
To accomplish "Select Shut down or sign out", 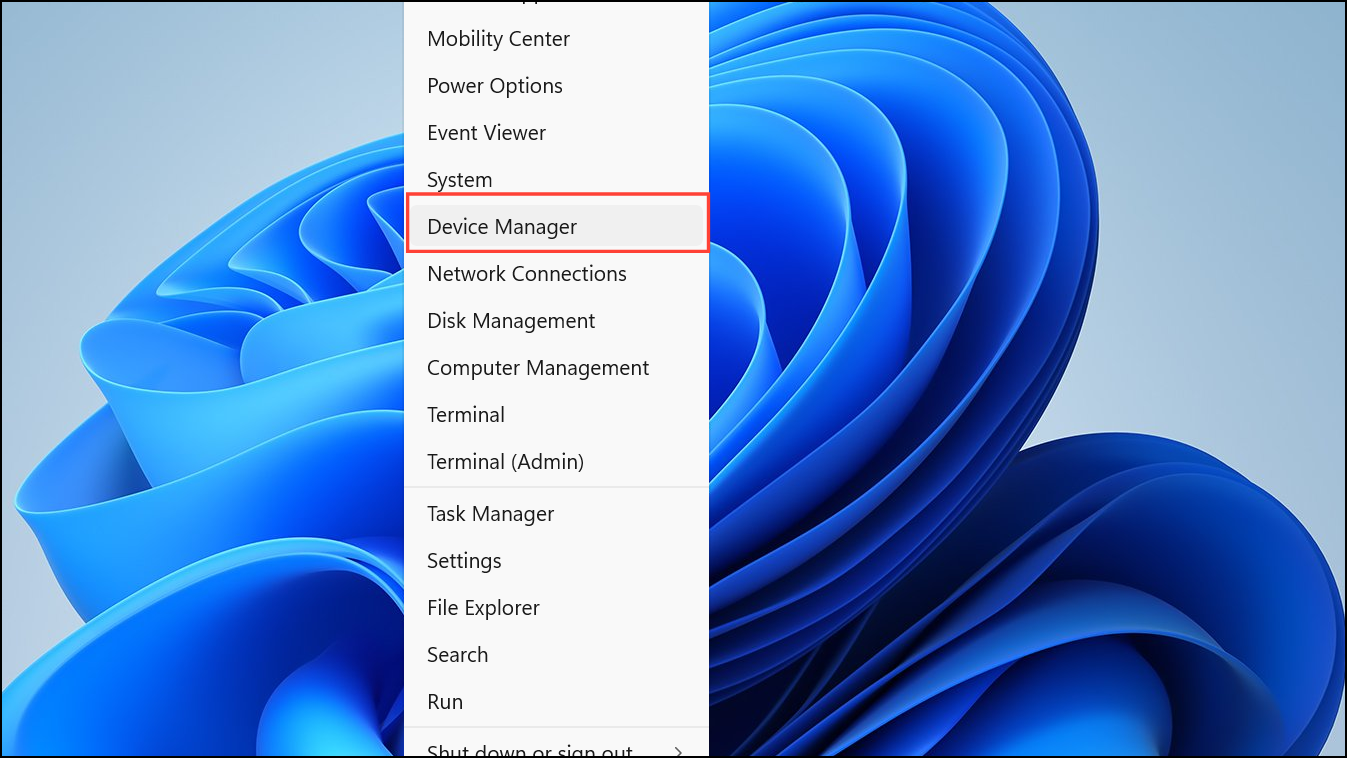I will [530, 748].
